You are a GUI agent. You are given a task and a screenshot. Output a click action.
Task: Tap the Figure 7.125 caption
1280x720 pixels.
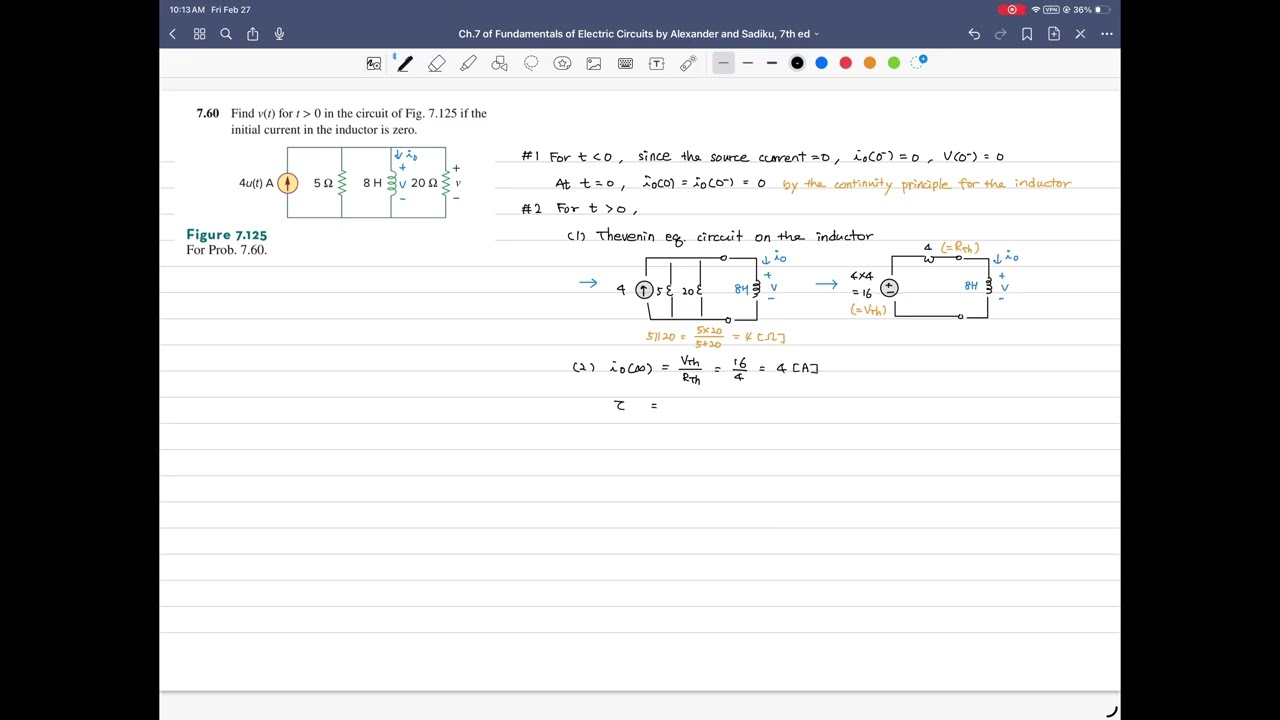226,235
